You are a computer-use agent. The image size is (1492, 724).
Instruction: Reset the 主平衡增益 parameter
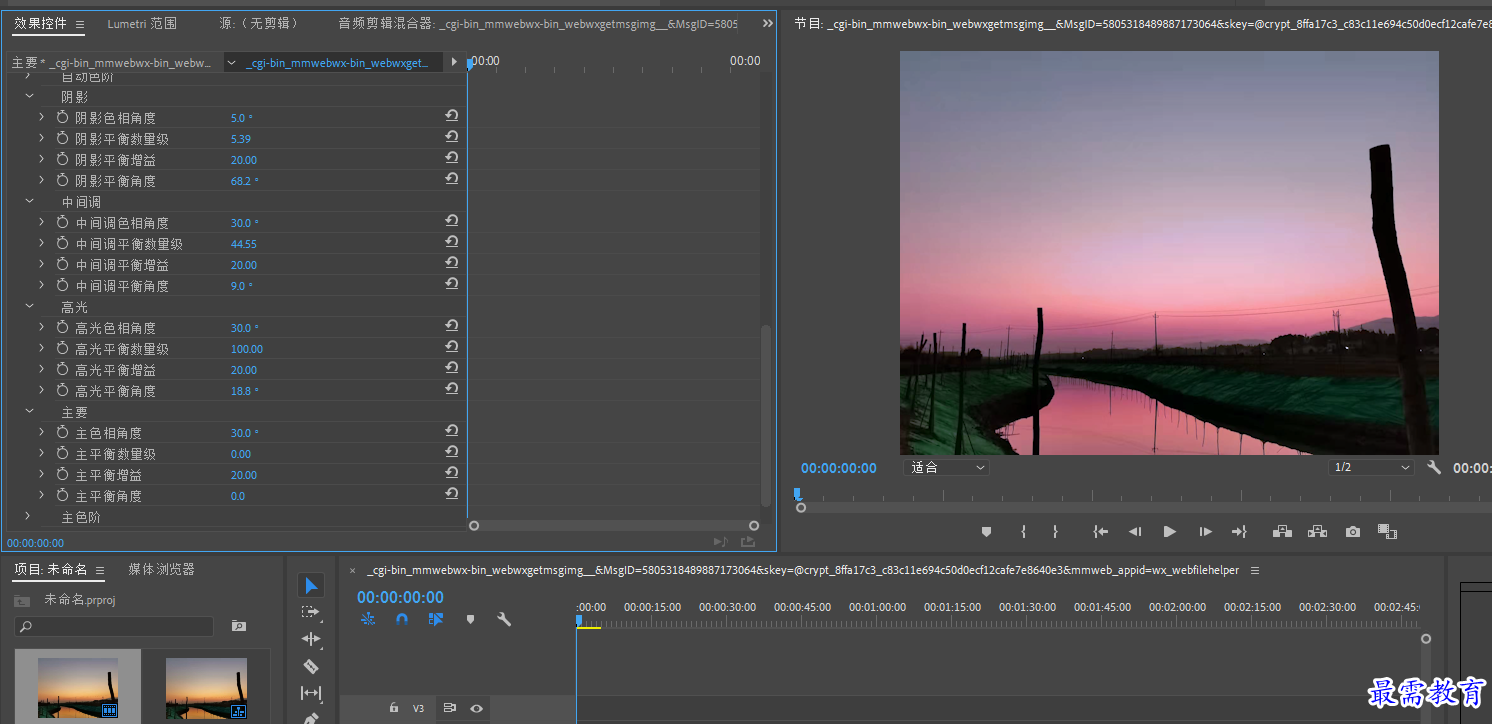pyautogui.click(x=452, y=474)
